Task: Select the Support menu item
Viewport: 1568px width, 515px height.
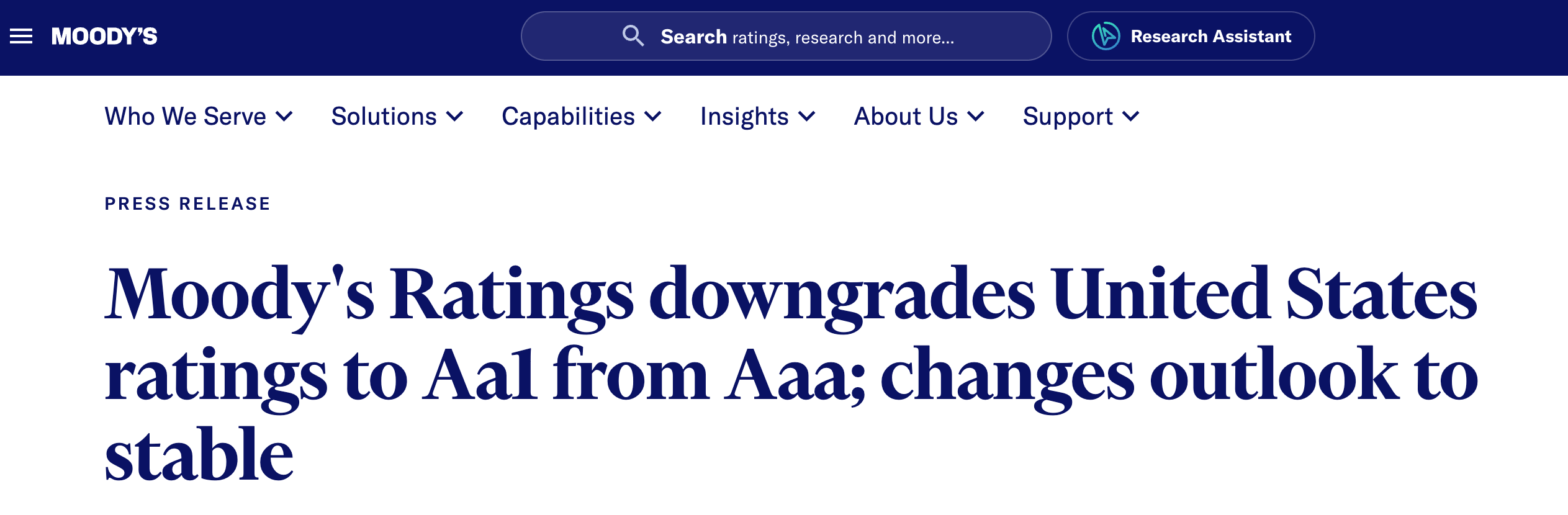Action: click(1068, 117)
